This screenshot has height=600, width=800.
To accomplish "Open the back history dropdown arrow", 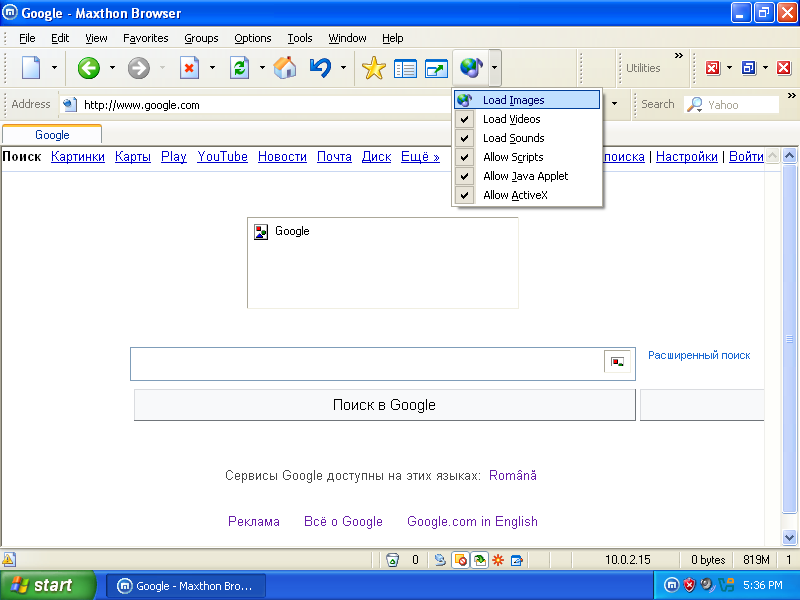I will coord(112,68).
